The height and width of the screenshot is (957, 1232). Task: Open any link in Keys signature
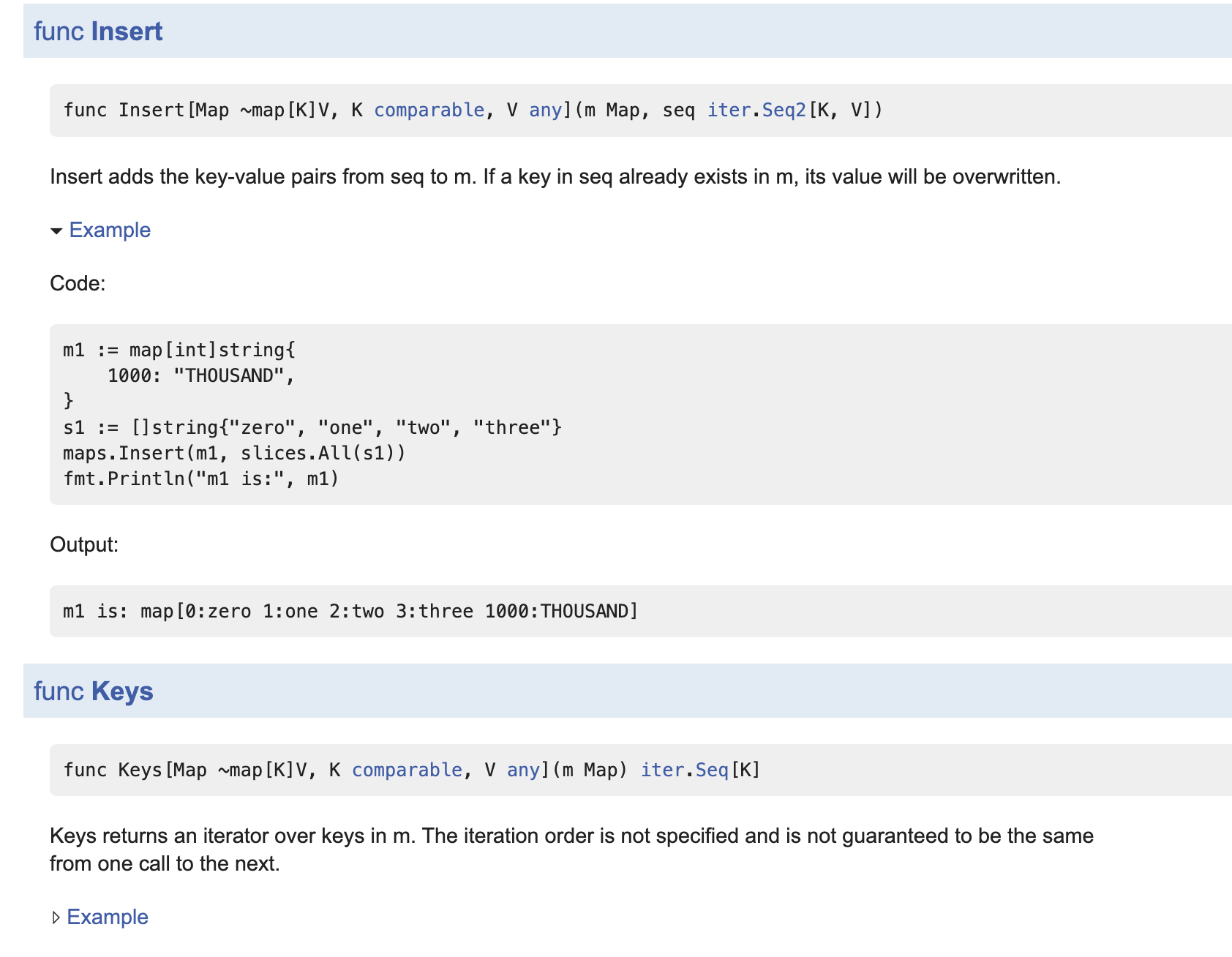[523, 770]
